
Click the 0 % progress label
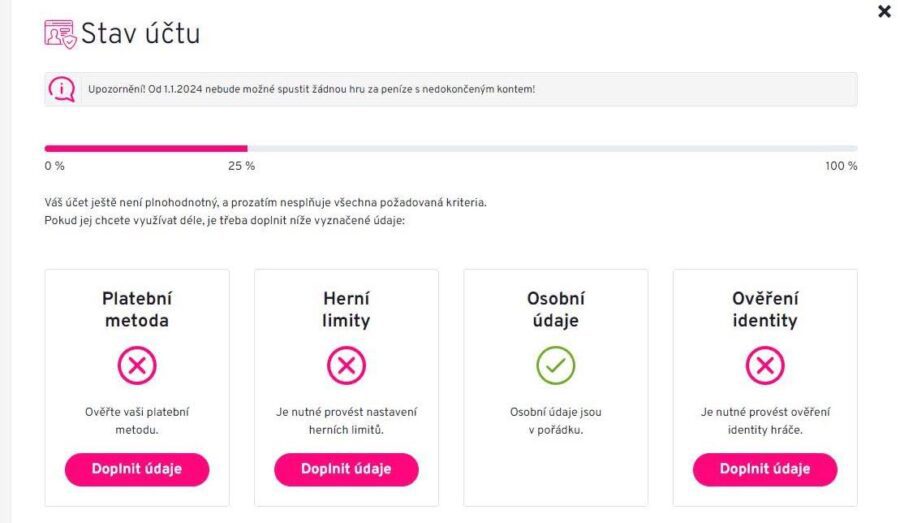click(x=54, y=166)
